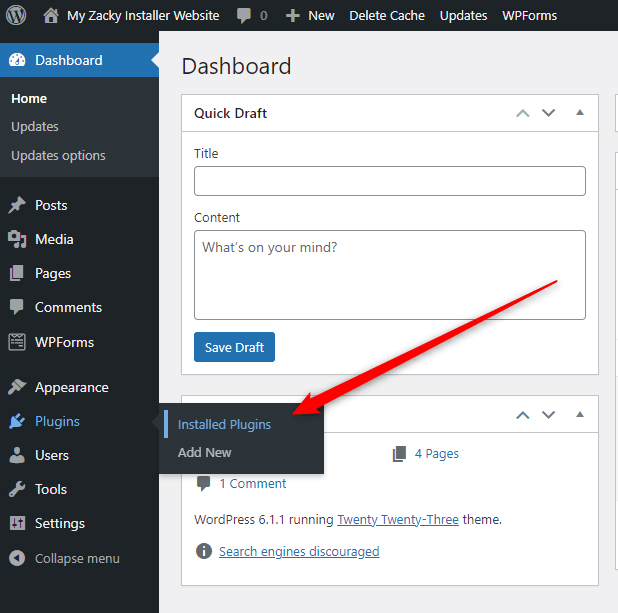Open the Posts menu
The width and height of the screenshot is (618, 613).
pyautogui.click(x=51, y=205)
